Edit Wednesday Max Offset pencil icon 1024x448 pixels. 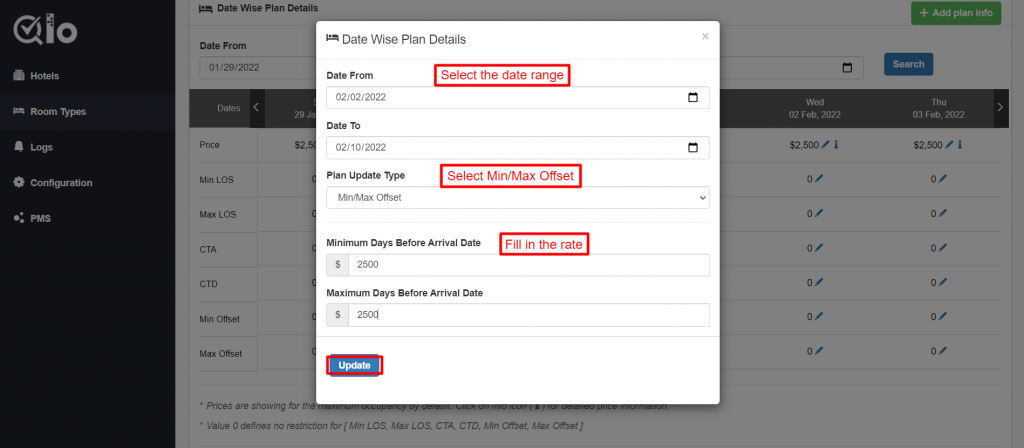[819, 351]
